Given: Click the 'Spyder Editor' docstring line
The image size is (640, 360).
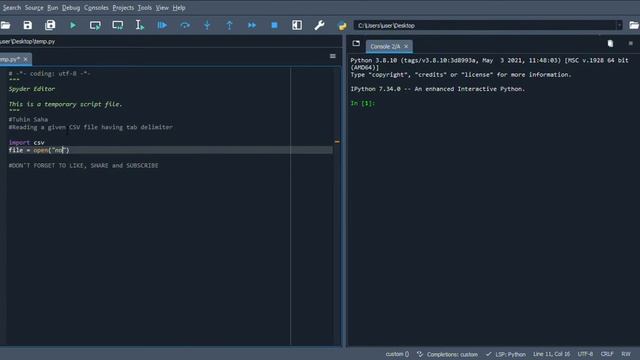Looking at the screenshot, I should tap(32, 89).
